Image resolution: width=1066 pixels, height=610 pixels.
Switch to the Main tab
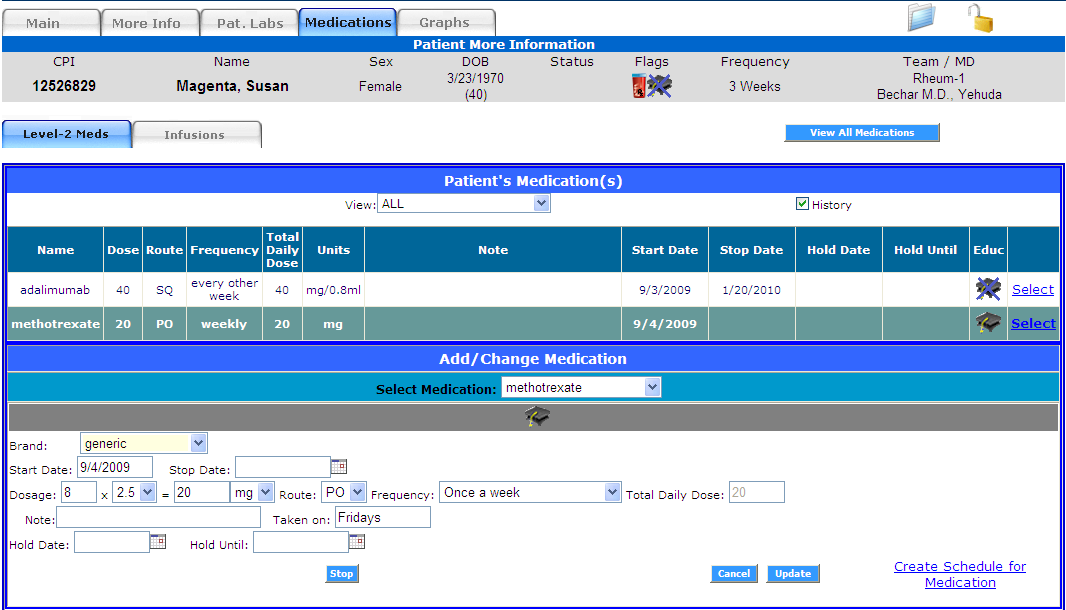click(x=51, y=22)
